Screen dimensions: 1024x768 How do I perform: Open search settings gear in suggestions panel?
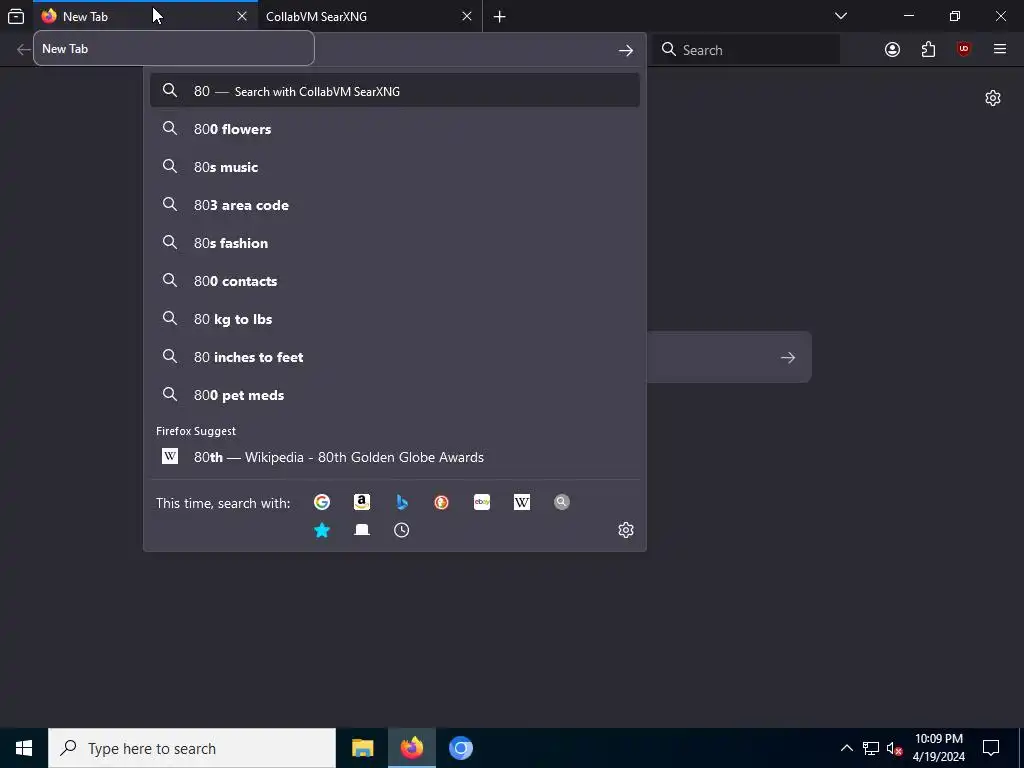pyautogui.click(x=626, y=530)
